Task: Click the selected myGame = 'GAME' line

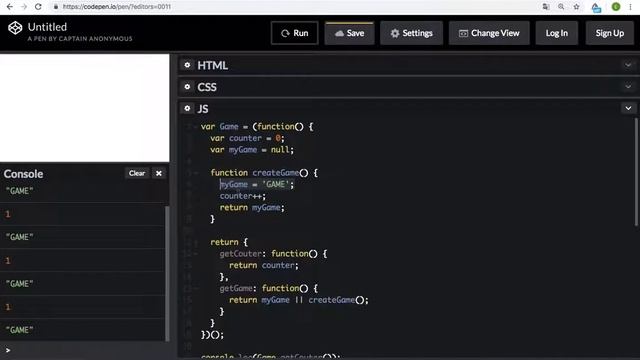Action: click(x=257, y=184)
